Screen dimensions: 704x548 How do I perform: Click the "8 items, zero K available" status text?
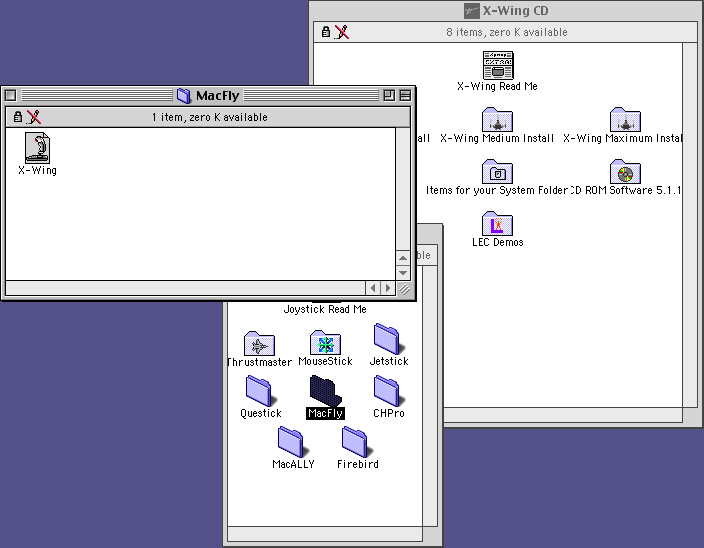point(507,32)
